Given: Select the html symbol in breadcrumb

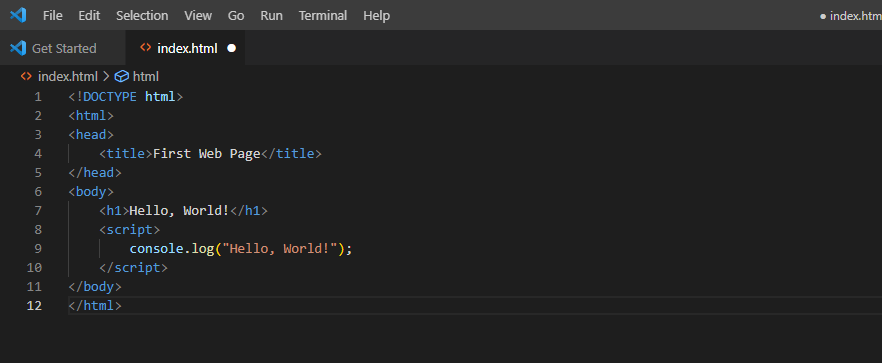Looking at the screenshot, I should point(146,76).
